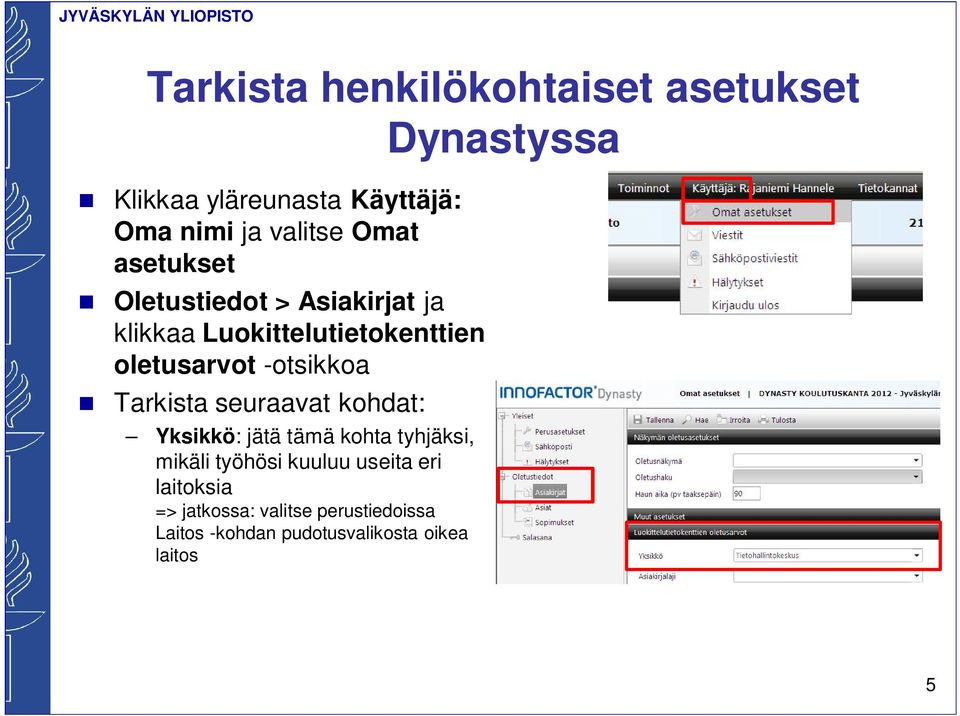Collapse the Yleiset tree node
This screenshot has width=960, height=716.
(x=503, y=416)
